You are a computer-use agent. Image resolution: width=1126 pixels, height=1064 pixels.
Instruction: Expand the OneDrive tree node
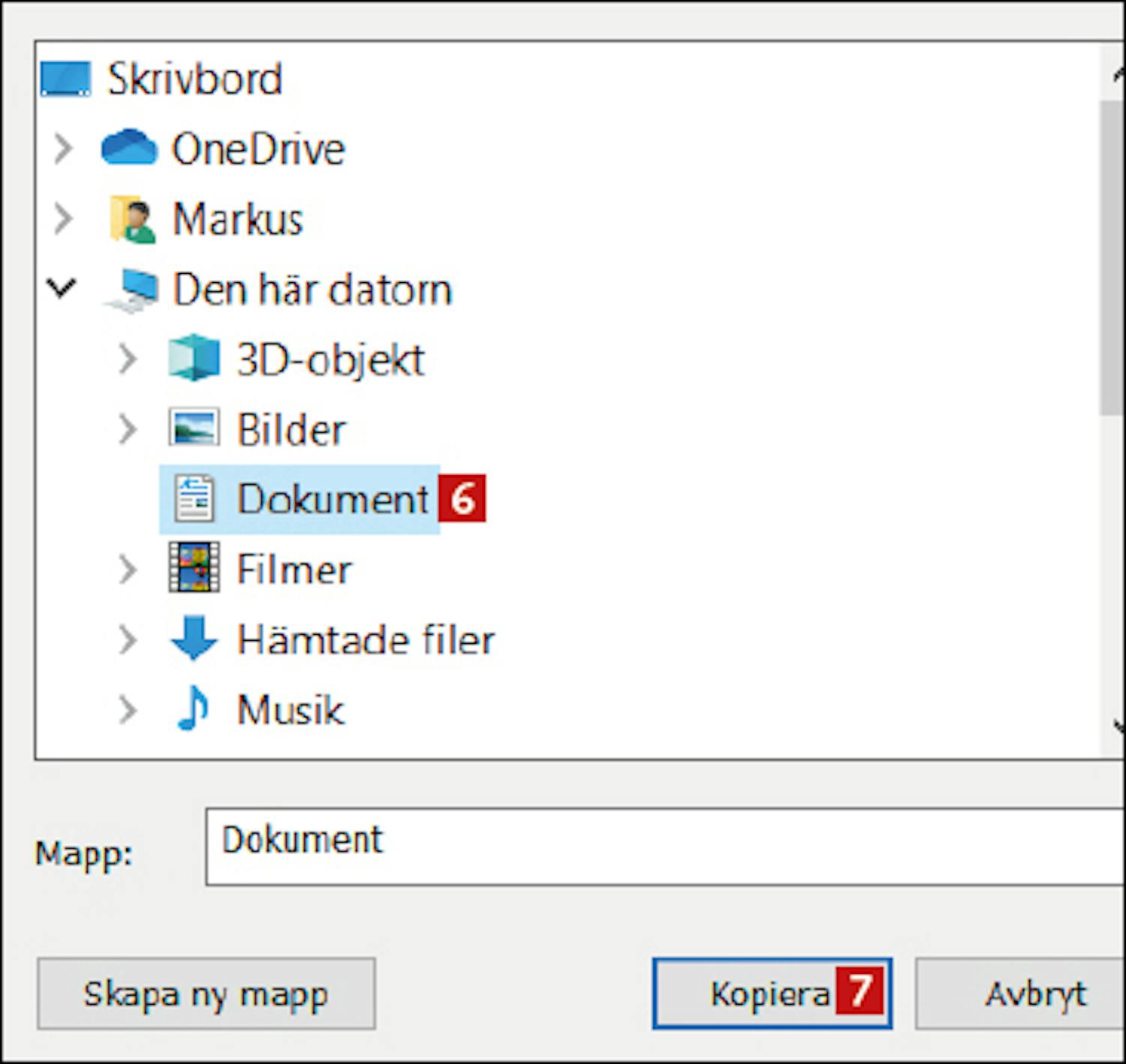coord(64,148)
